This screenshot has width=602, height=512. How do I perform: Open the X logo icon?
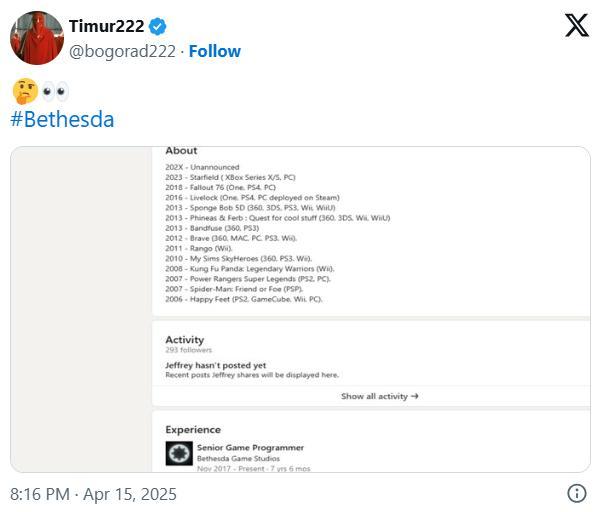click(577, 25)
